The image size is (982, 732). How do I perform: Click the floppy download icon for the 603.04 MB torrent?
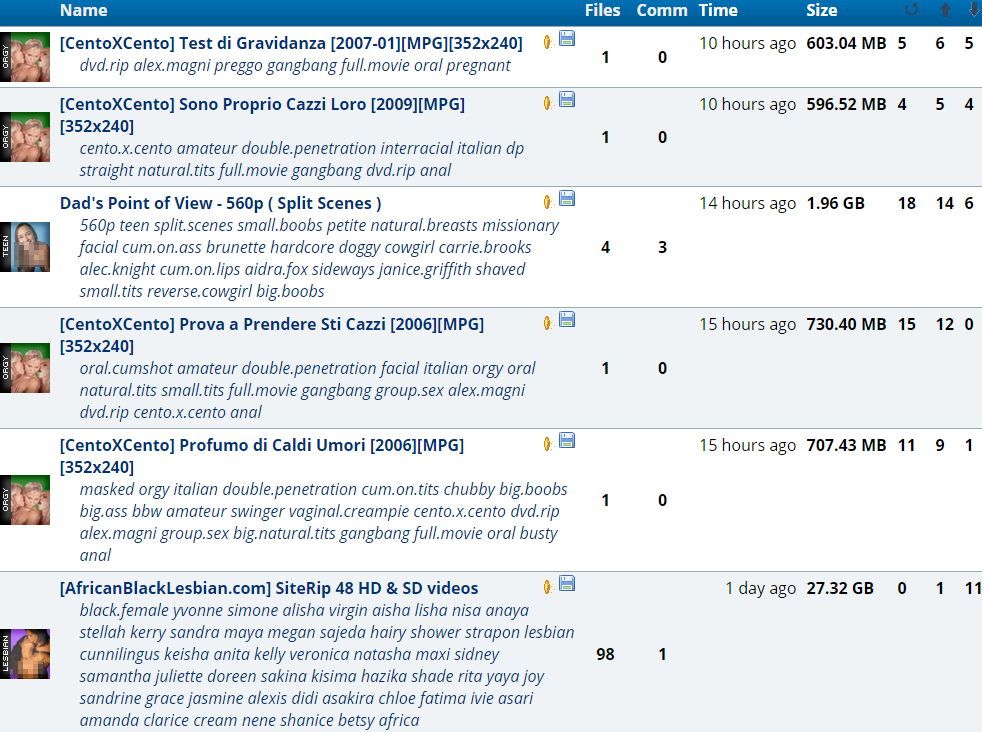tap(567, 38)
